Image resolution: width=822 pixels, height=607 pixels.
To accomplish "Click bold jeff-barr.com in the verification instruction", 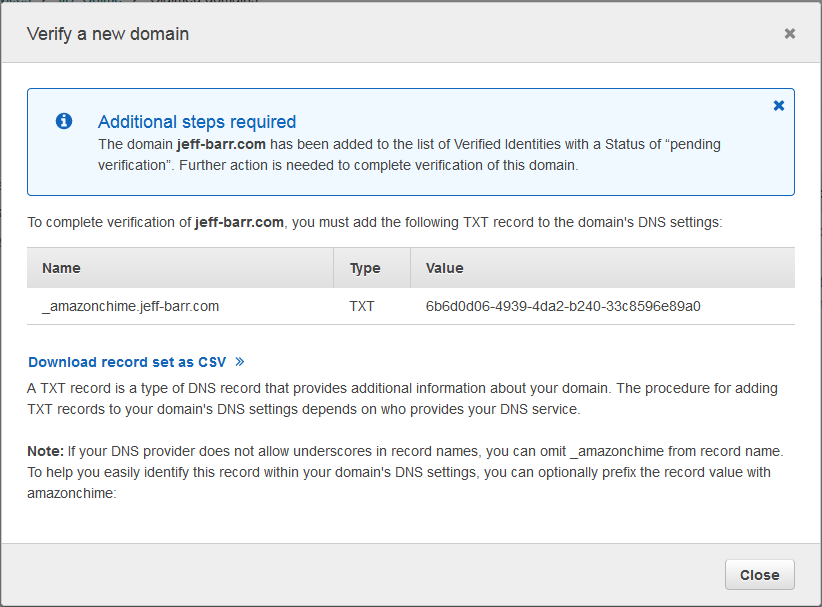I will [241, 222].
